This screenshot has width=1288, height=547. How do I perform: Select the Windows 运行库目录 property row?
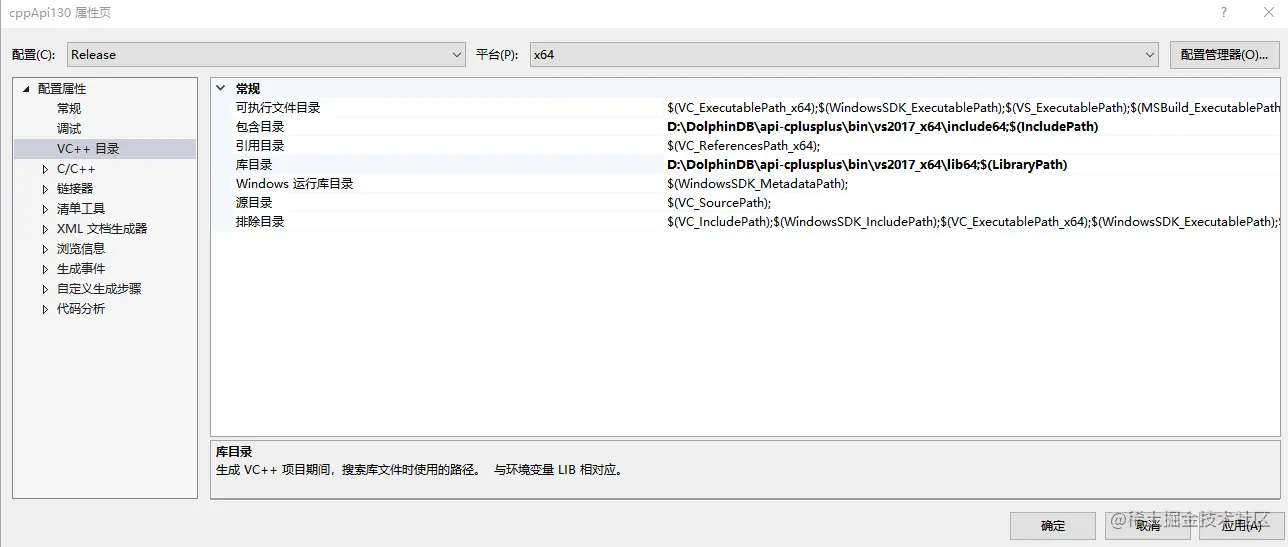coord(745,184)
